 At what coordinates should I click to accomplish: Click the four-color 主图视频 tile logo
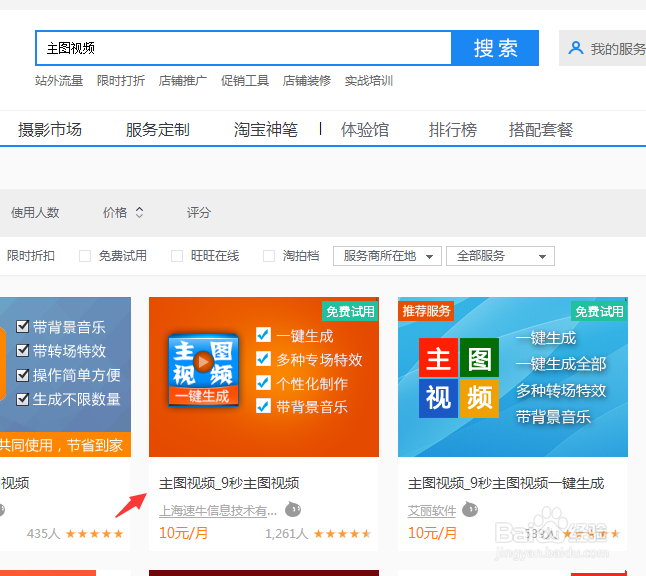(x=459, y=377)
